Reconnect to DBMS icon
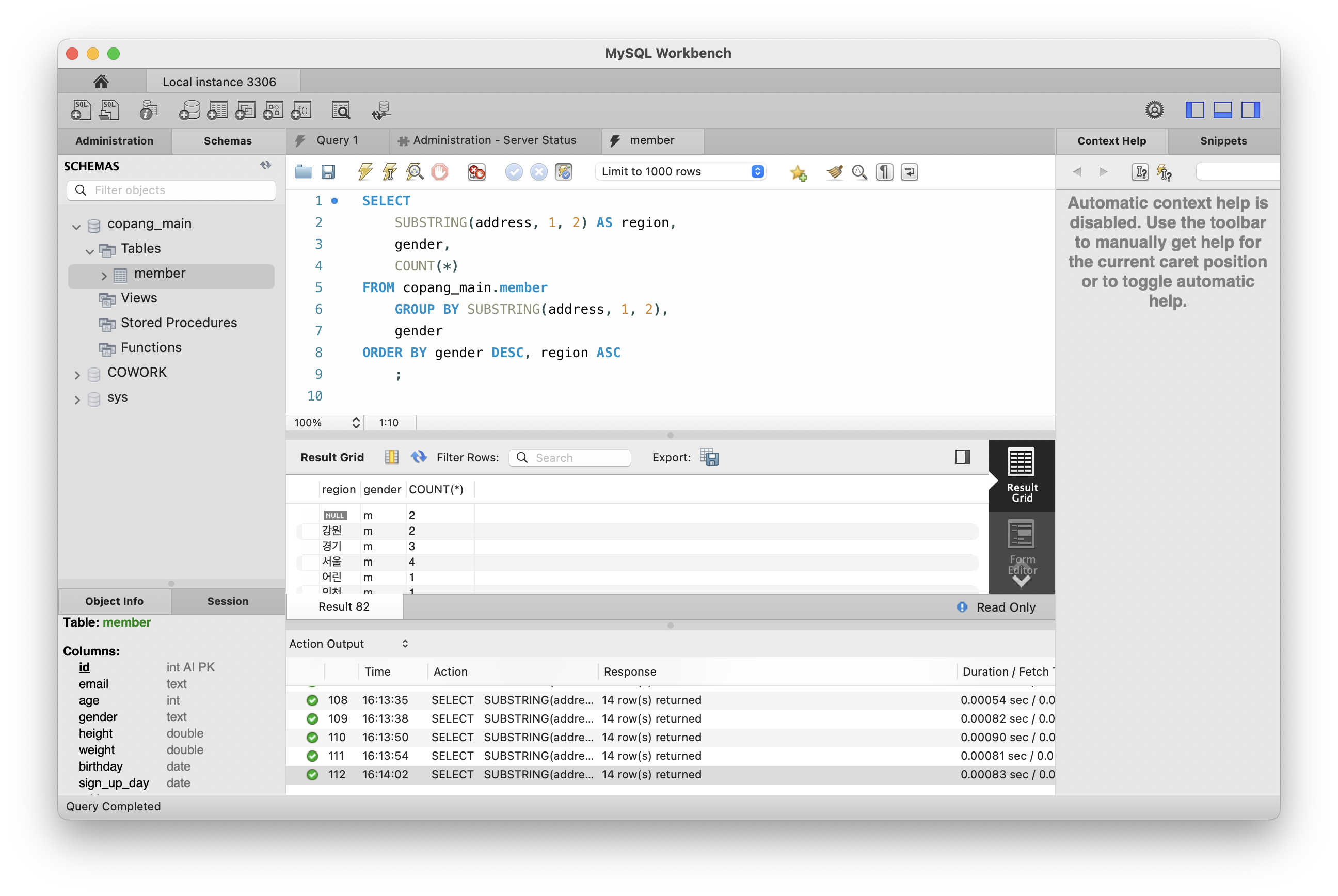The height and width of the screenshot is (896, 1338). tap(381, 110)
